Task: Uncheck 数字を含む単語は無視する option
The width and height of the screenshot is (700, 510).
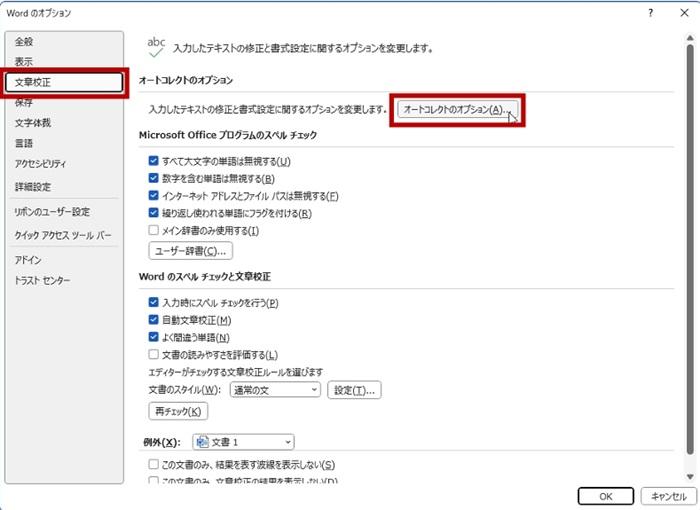Action: pos(153,178)
